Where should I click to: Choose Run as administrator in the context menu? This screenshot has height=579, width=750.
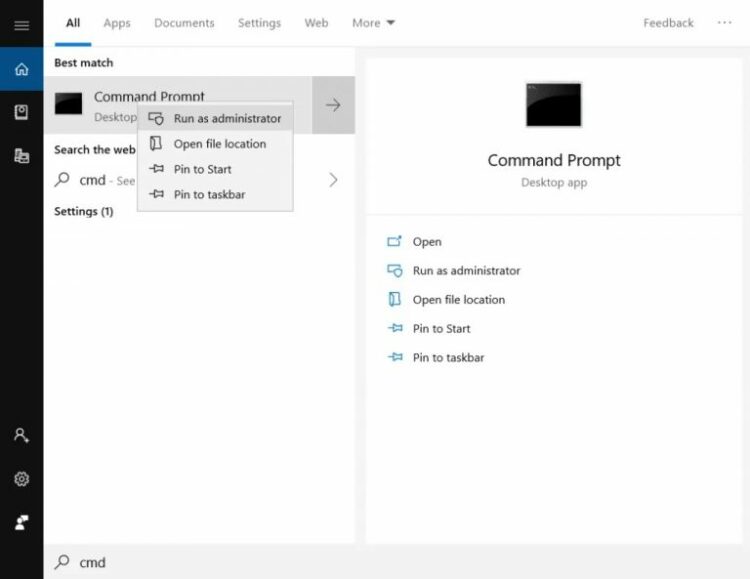pos(215,118)
